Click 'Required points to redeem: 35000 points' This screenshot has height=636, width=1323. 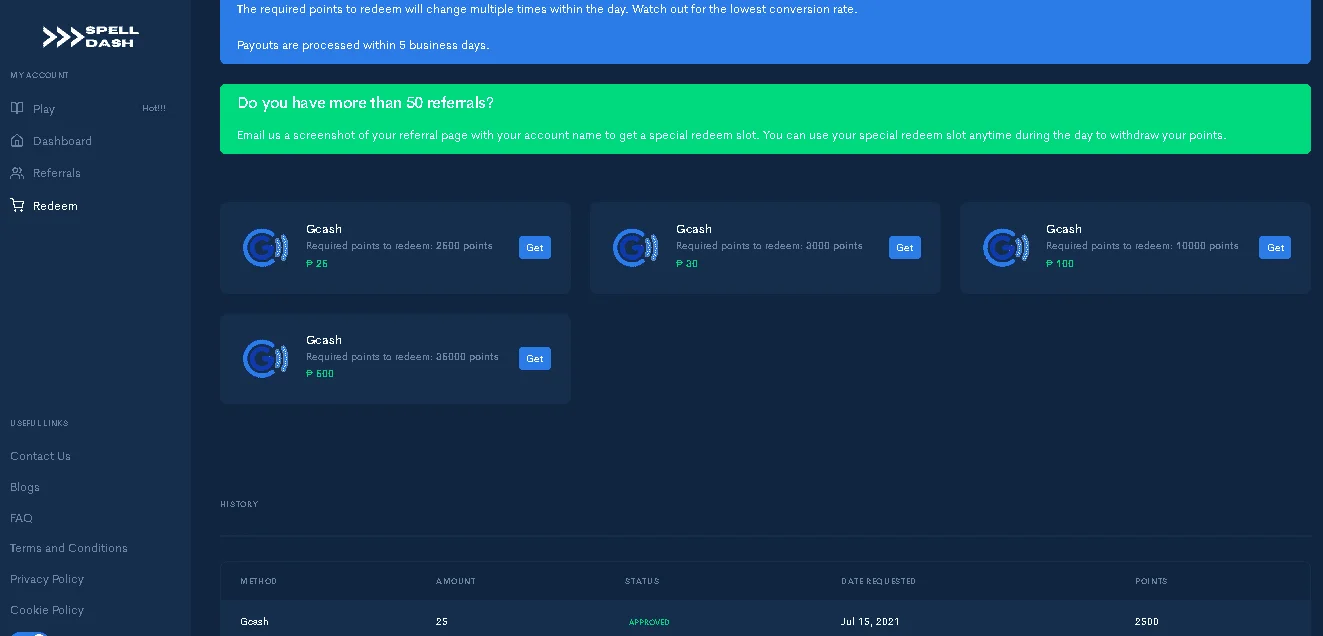402,357
